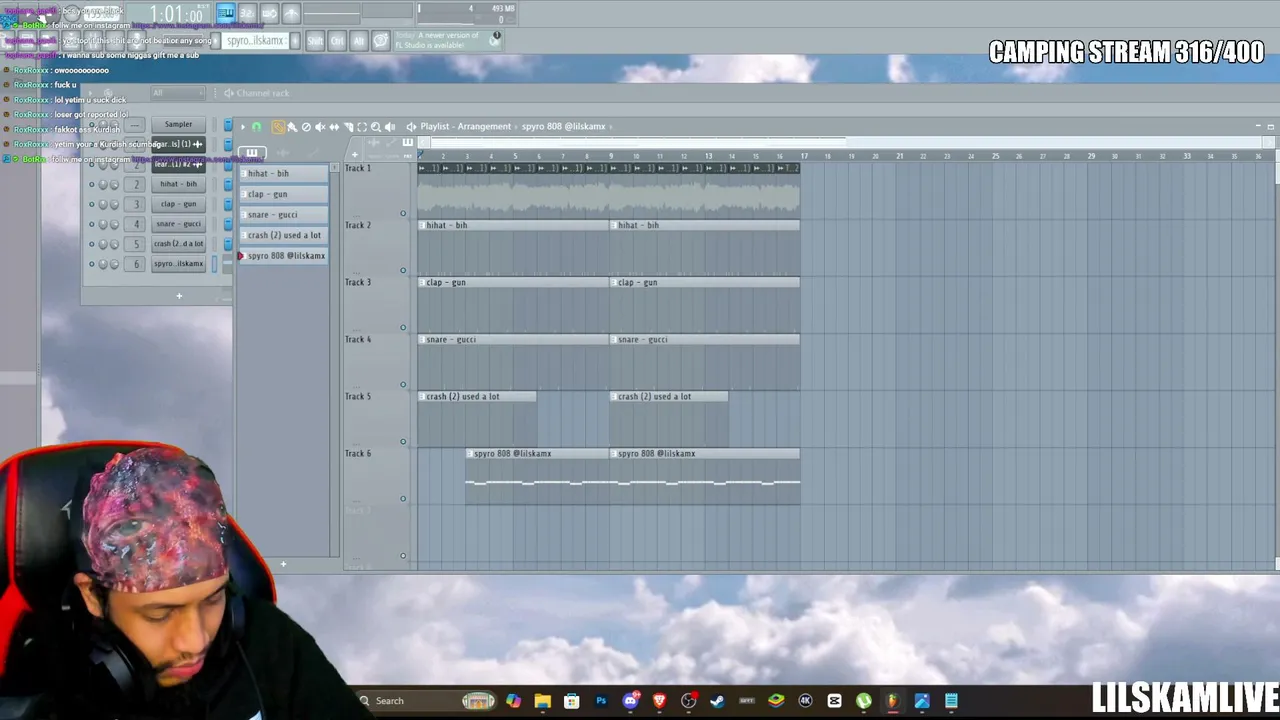1280x720 pixels.
Task: Select the hihat - bih pattern in picker
Action: click(285, 174)
